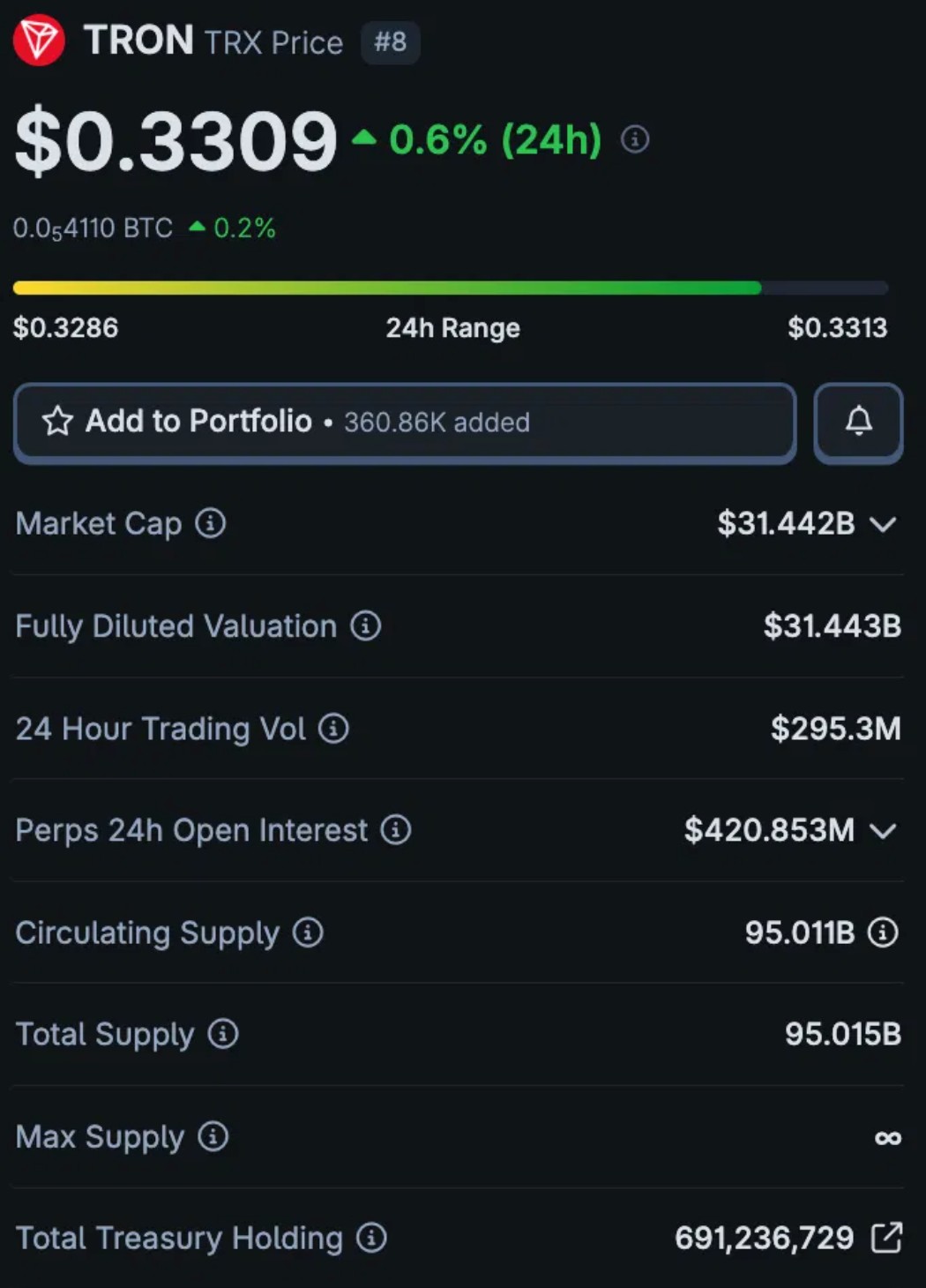The image size is (926, 1288).
Task: Expand Perps Open Interest chevron
Action: pos(883,830)
